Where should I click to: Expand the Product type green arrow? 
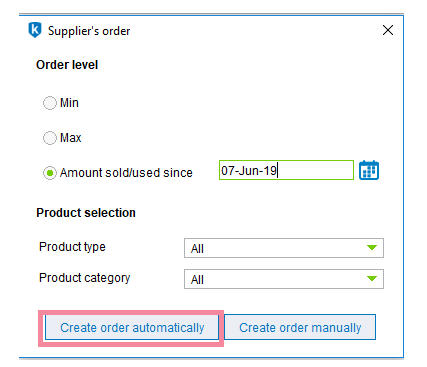click(x=372, y=248)
